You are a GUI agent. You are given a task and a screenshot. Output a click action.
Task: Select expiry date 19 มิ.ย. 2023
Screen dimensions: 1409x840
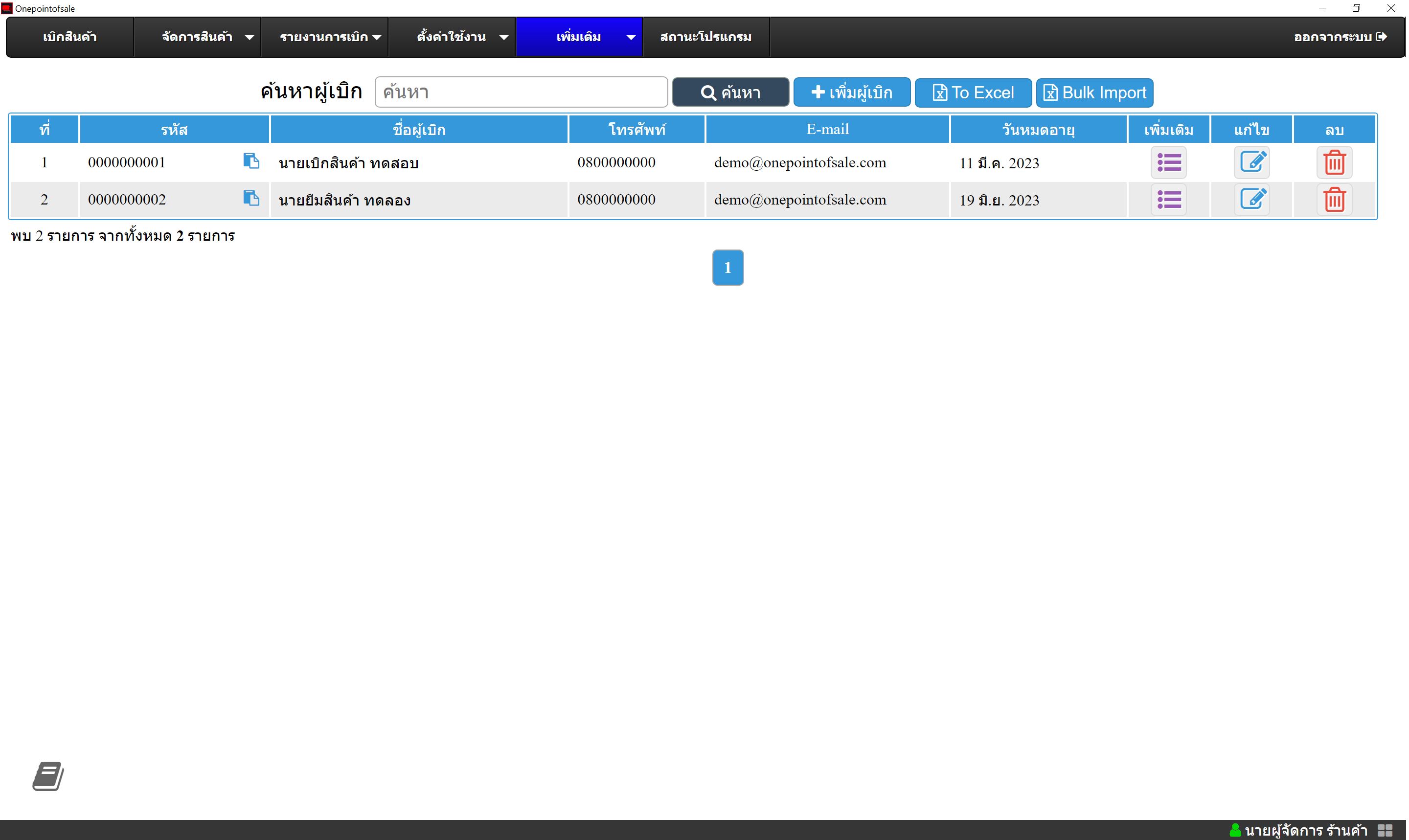[x=1000, y=200]
